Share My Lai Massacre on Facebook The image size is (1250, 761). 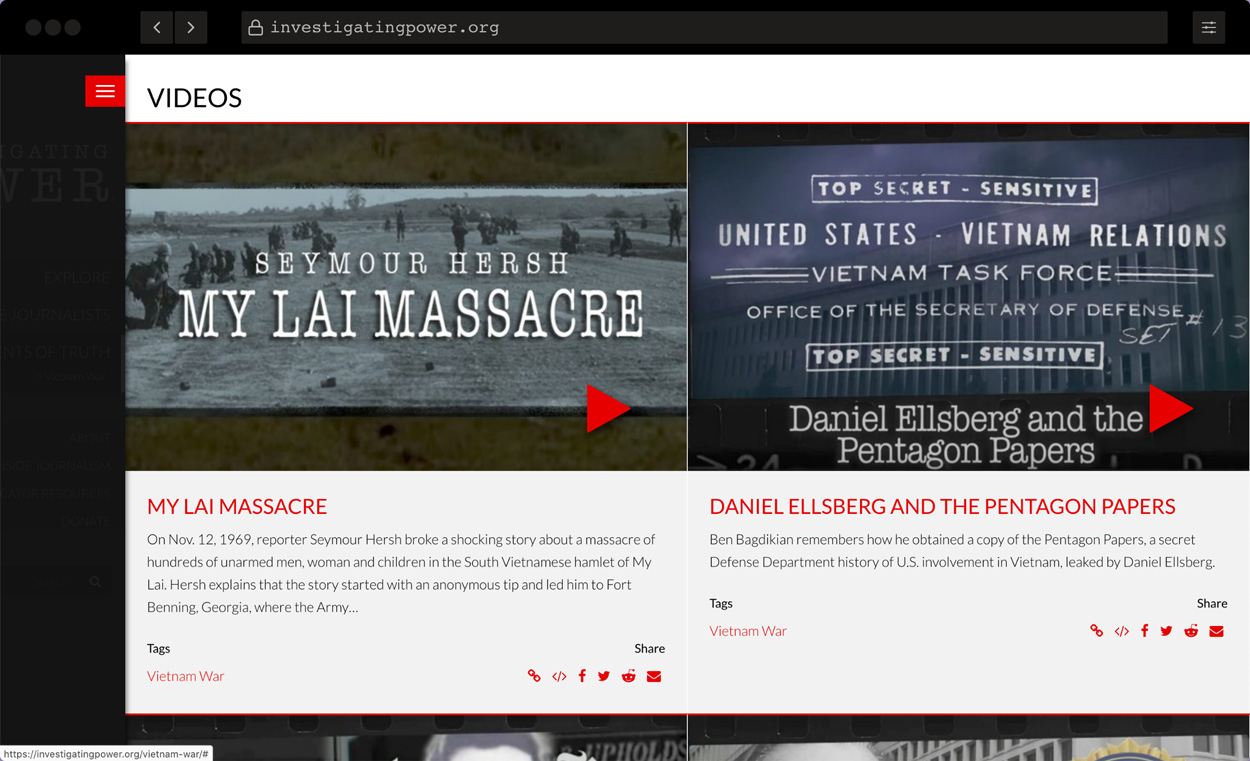pyautogui.click(x=582, y=676)
